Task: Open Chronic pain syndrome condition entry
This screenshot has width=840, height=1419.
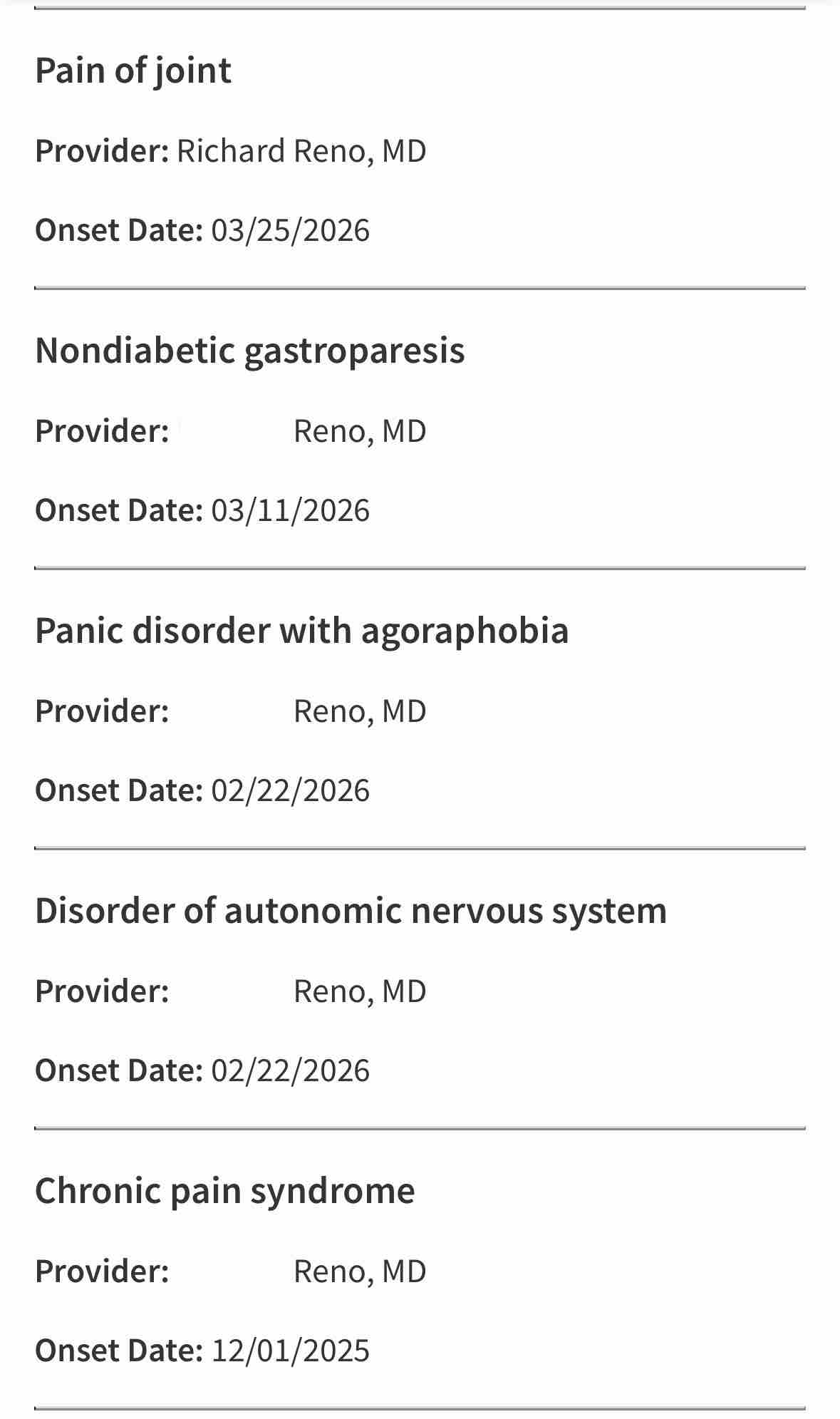Action: click(225, 1192)
